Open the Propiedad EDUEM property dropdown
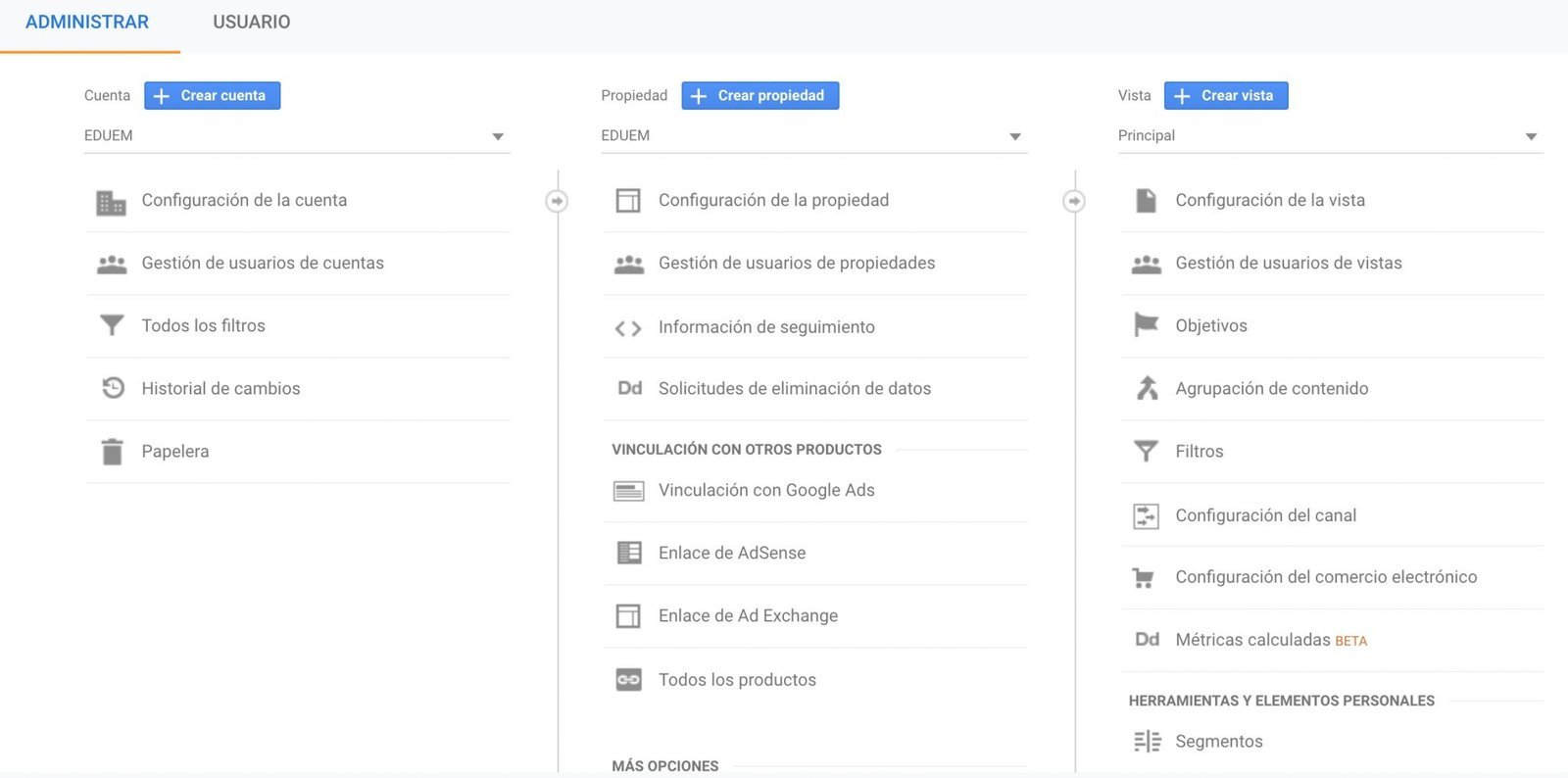The width and height of the screenshot is (1568, 778). coord(814,136)
